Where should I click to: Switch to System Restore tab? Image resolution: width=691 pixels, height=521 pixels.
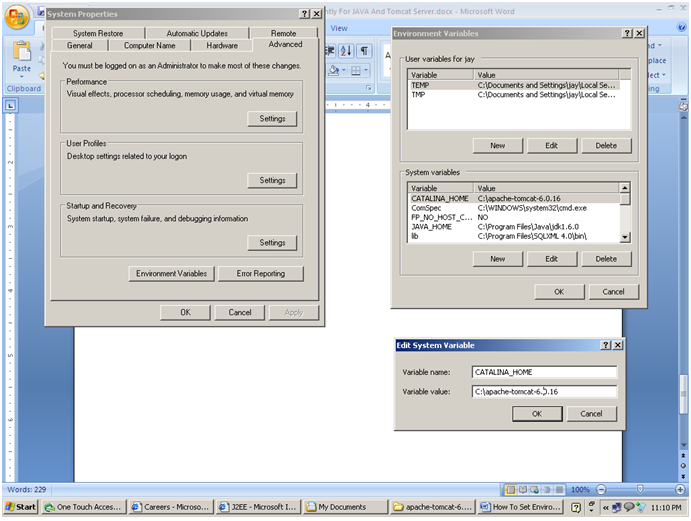coord(98,33)
